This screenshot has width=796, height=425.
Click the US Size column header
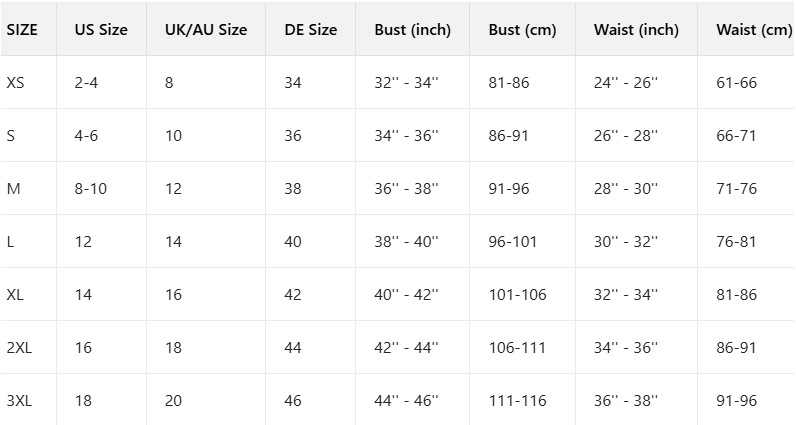[101, 30]
